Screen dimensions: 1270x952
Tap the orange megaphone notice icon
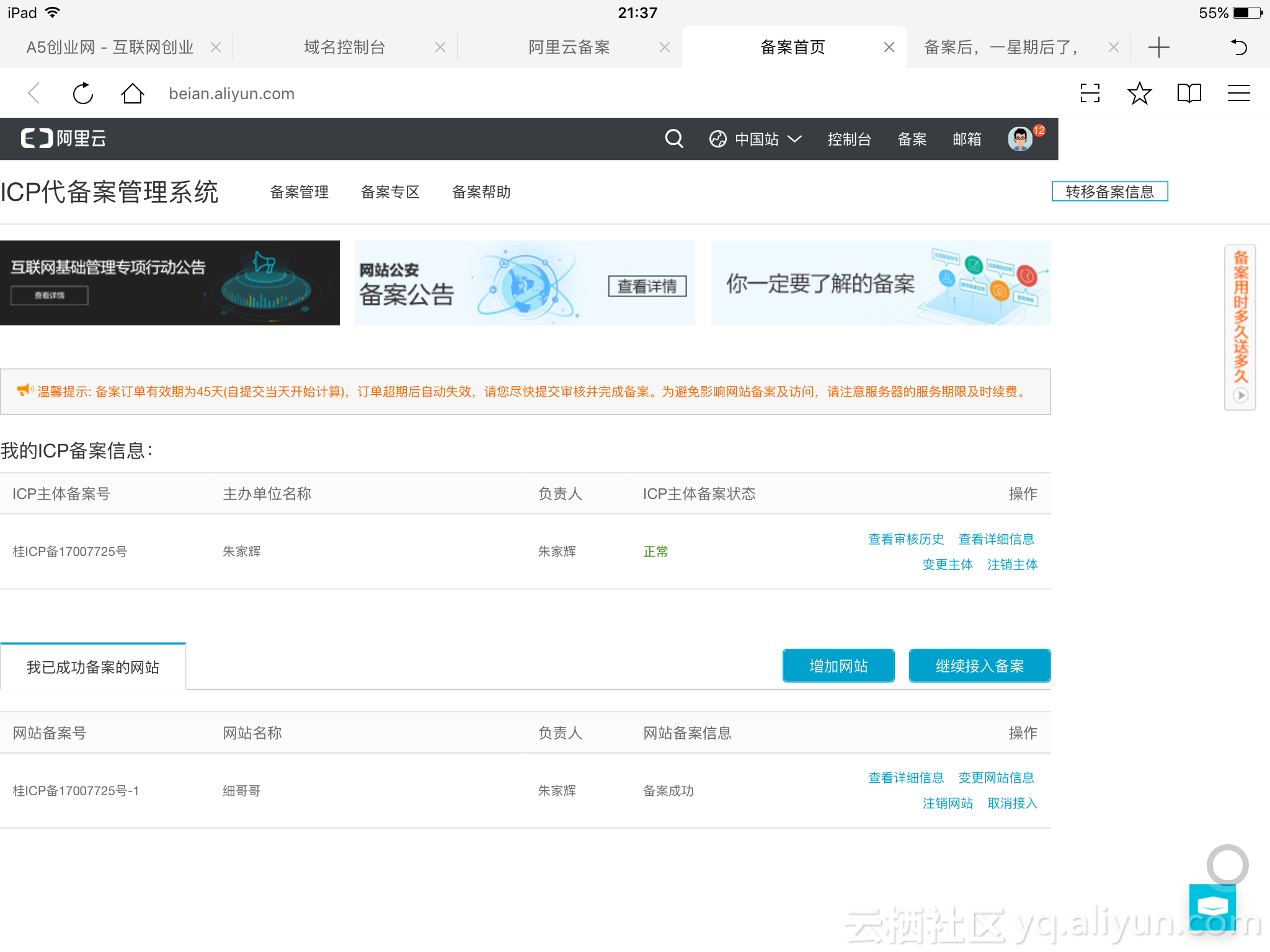point(25,390)
